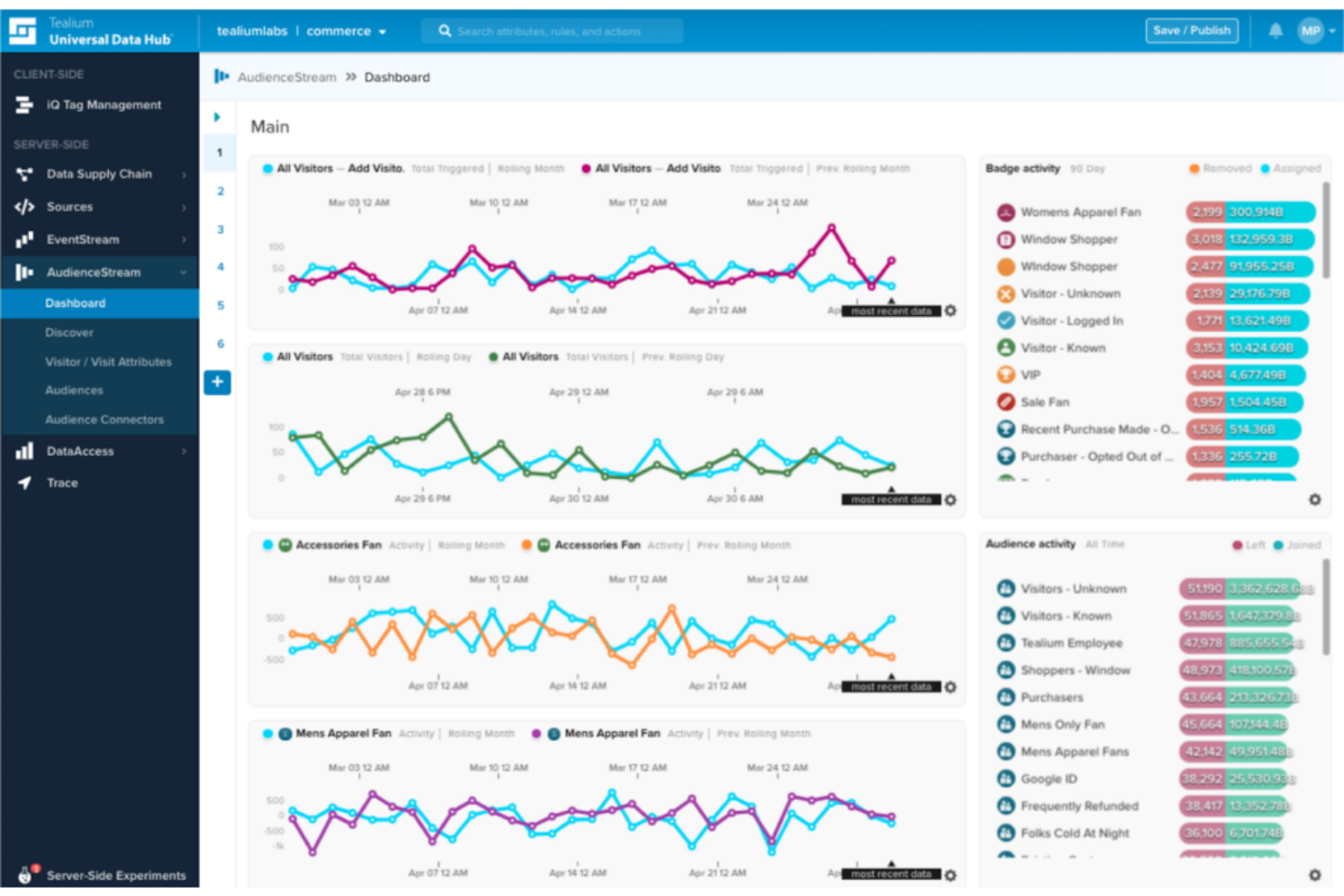Open the Audiences menu item
1344x896 pixels.
(74, 389)
